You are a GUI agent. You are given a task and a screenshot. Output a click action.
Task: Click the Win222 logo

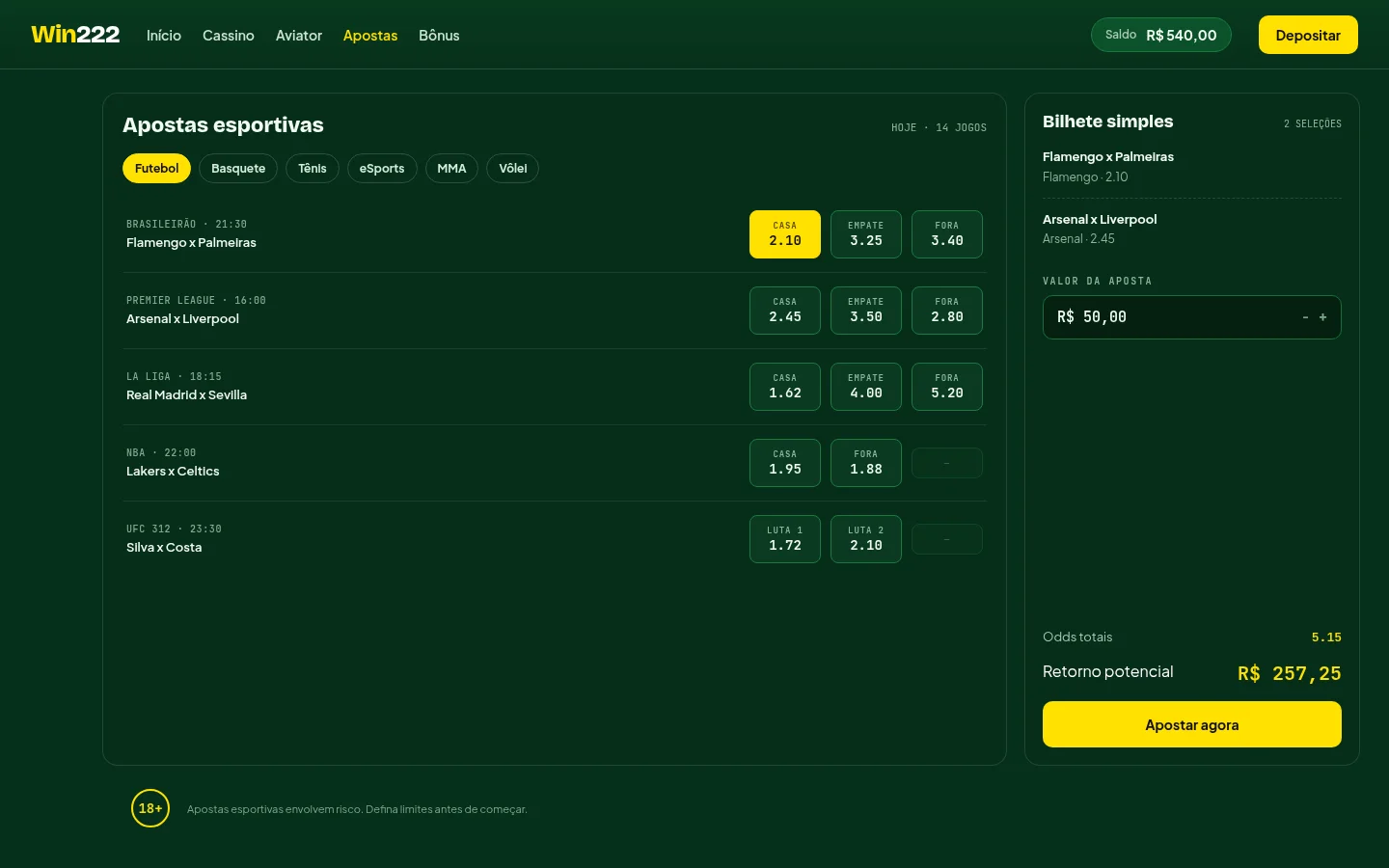[75, 35]
